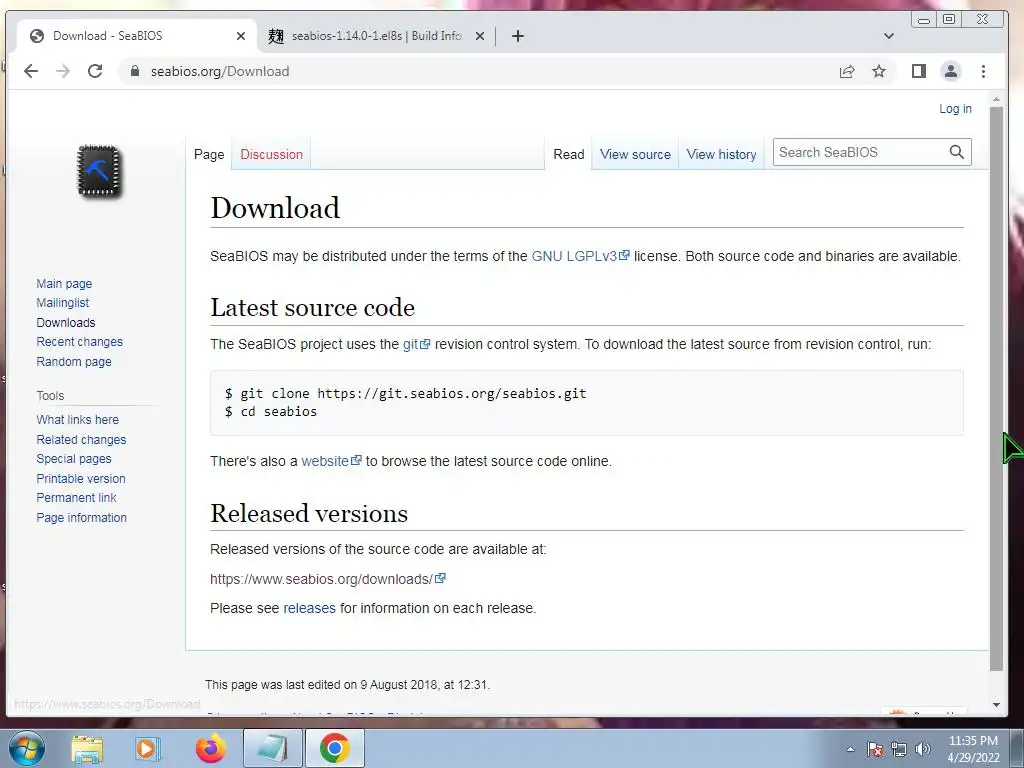Click the Action Center flag icon
This screenshot has height=768, width=1024.
(x=875, y=749)
